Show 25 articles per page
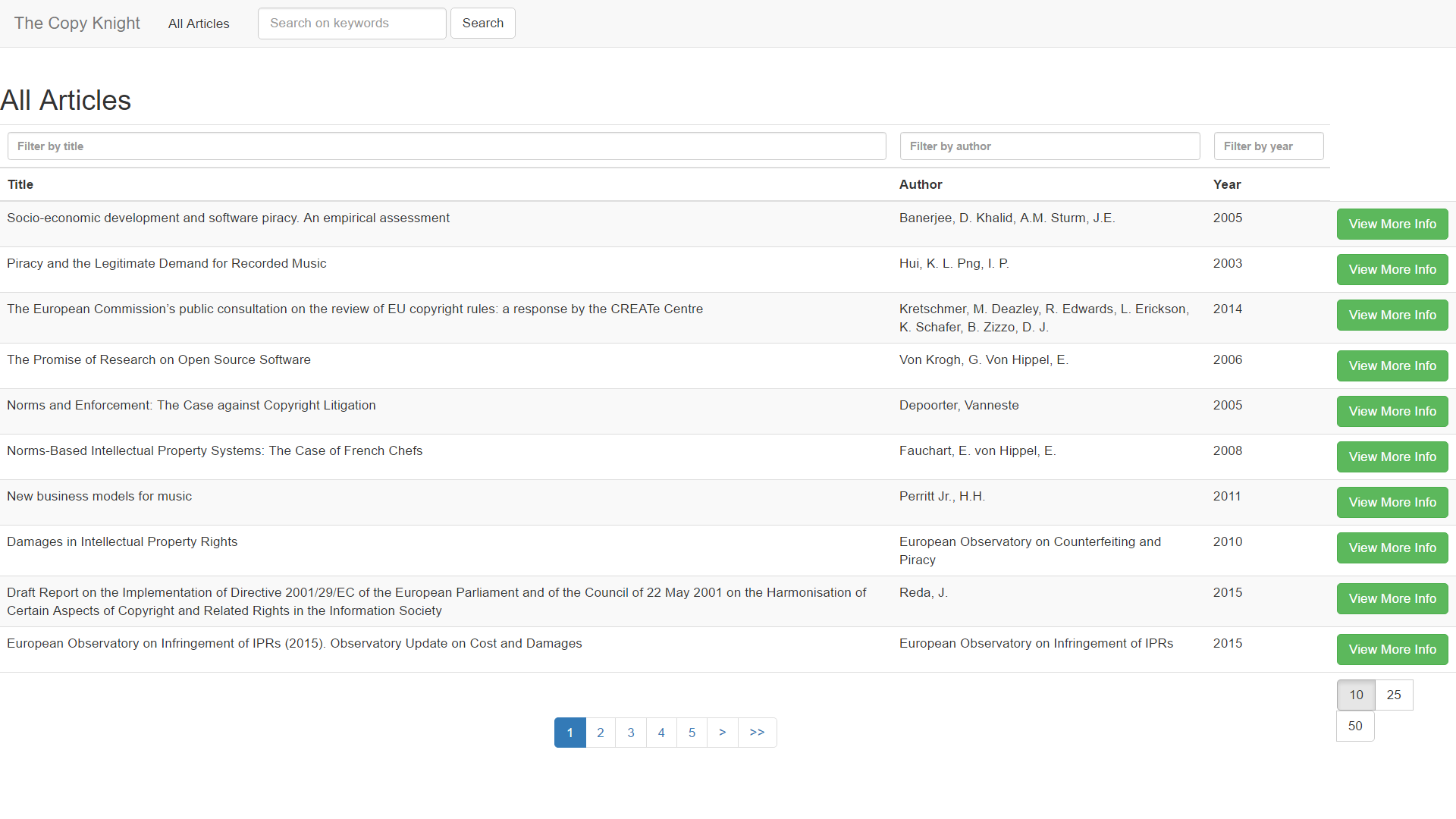The width and height of the screenshot is (1456, 819). click(x=1393, y=695)
